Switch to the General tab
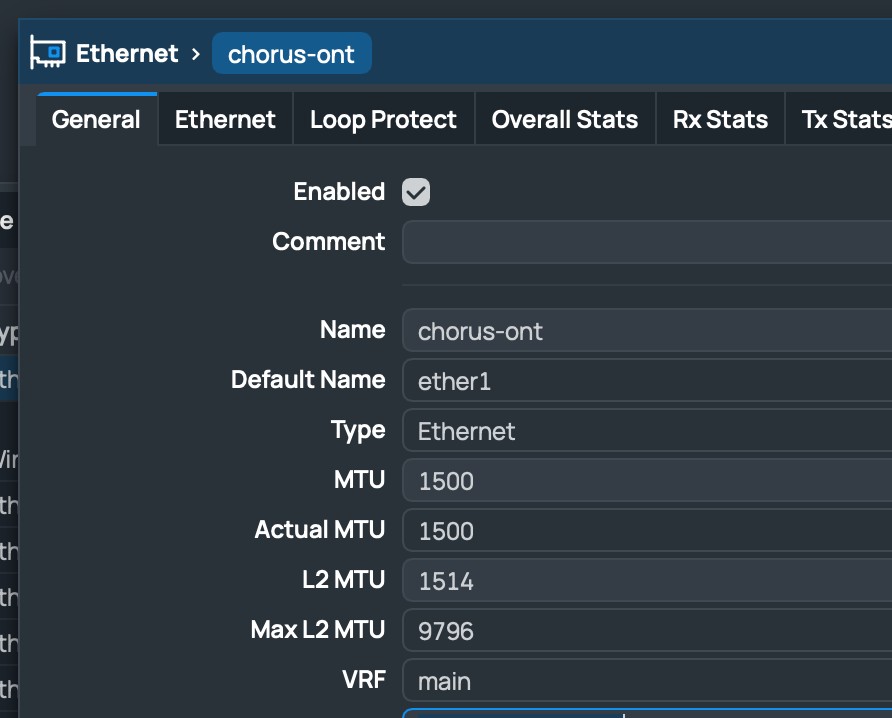This screenshot has height=718, width=892. point(96,120)
